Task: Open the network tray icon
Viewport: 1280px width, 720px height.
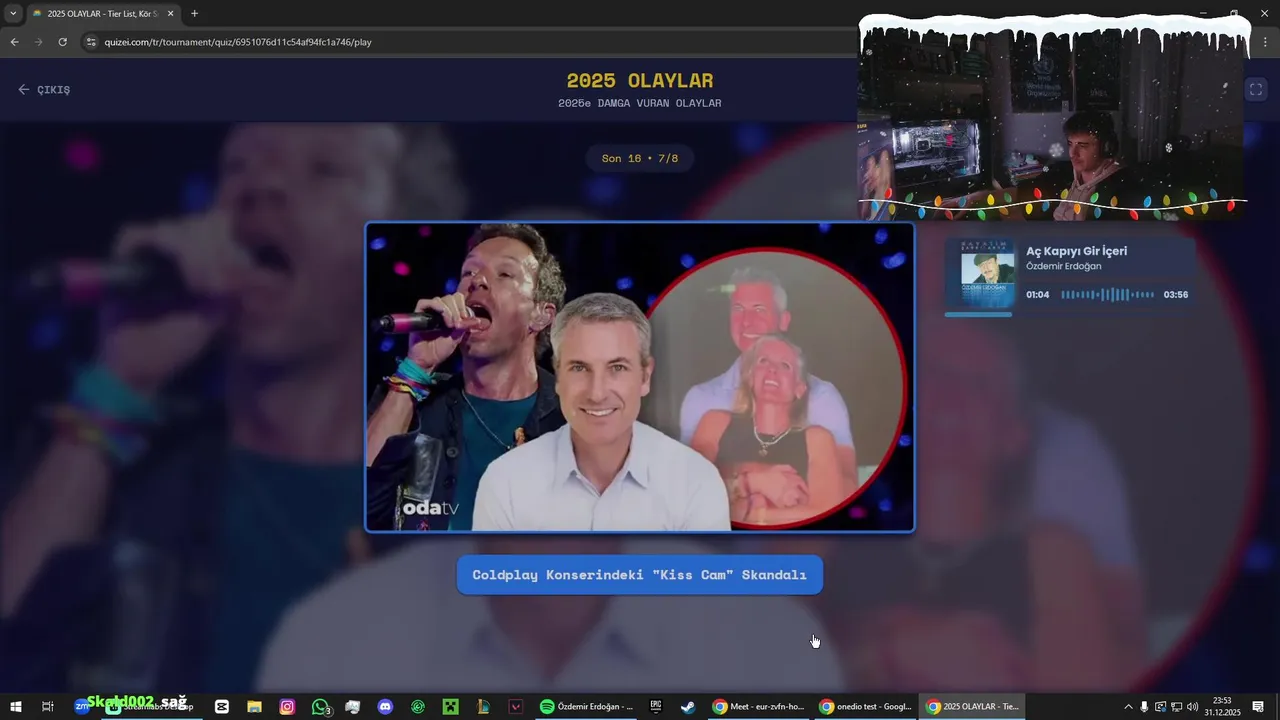Action: click(x=1176, y=707)
